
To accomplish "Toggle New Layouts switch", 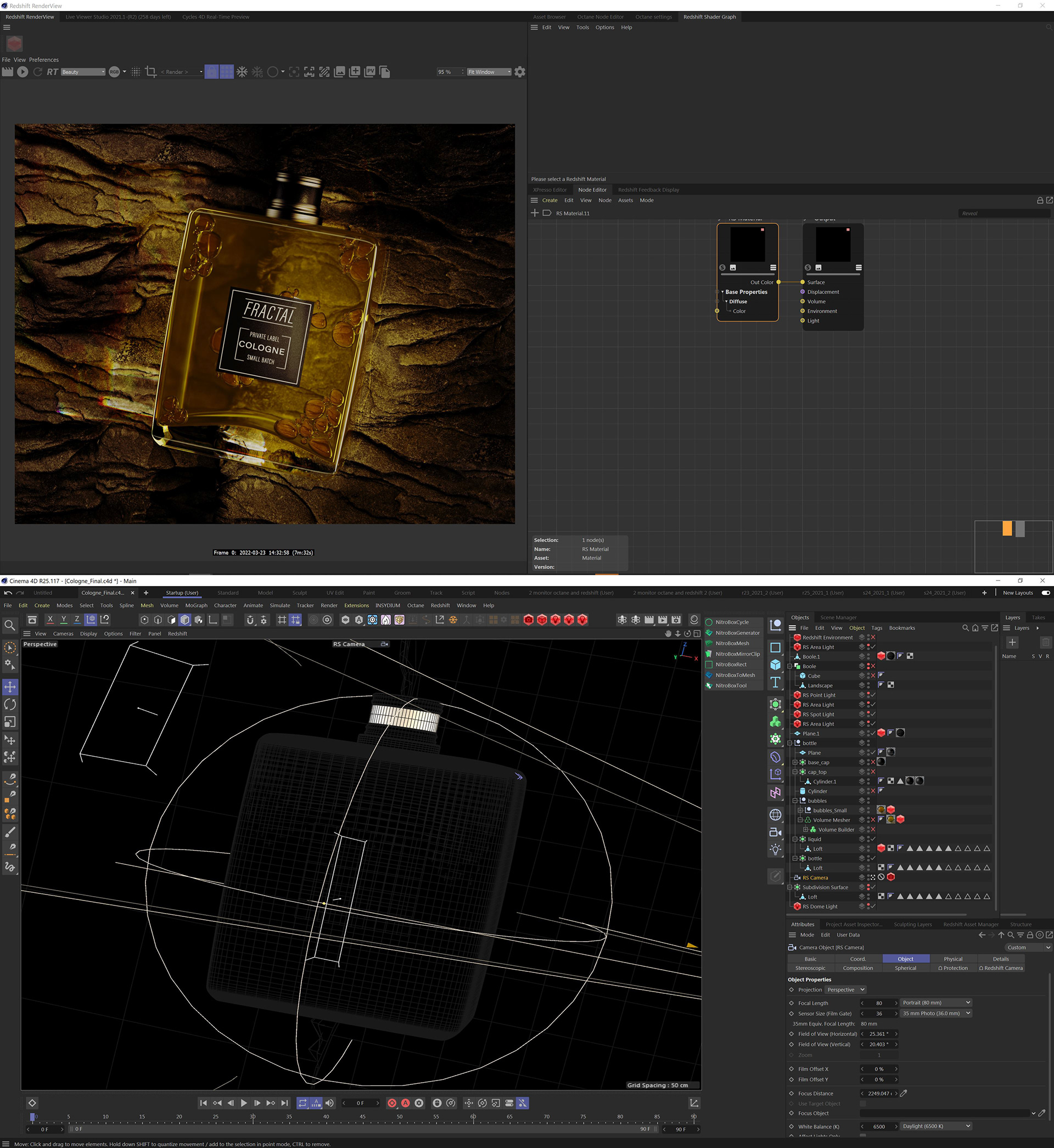I will [x=1045, y=593].
